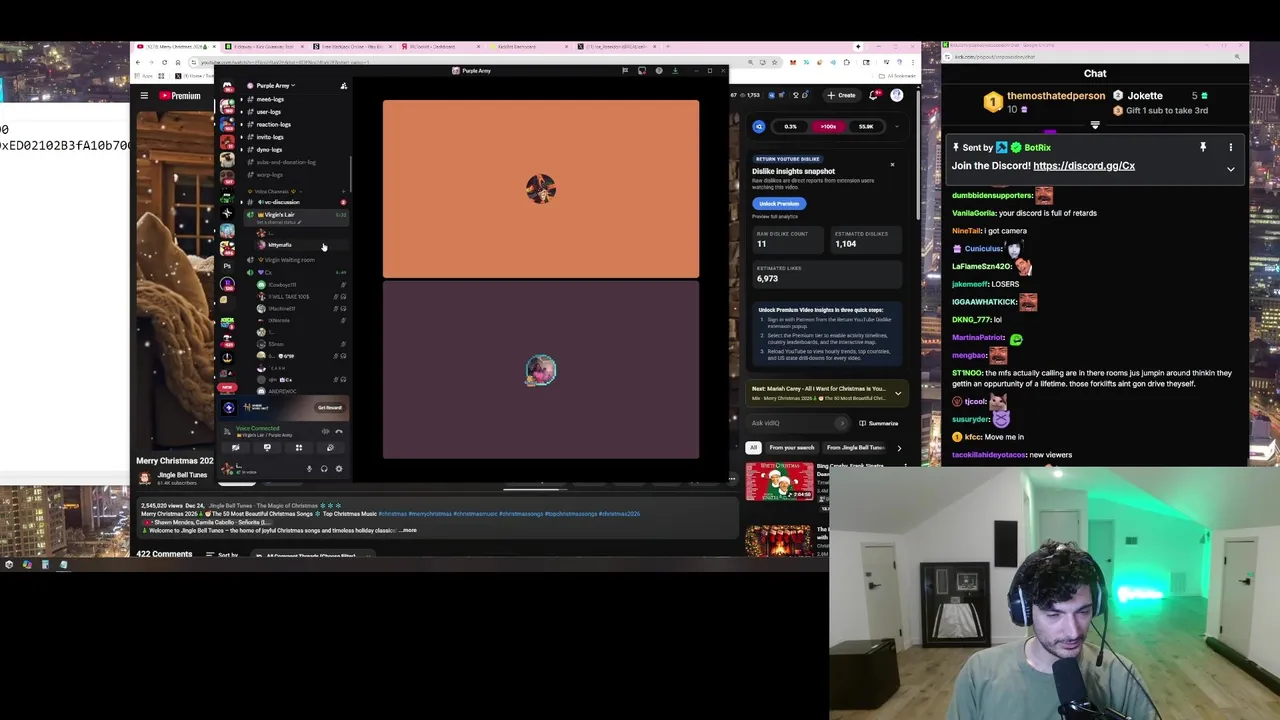
Task: Expand the vidIQ stats bar chevron
Action: (897, 126)
